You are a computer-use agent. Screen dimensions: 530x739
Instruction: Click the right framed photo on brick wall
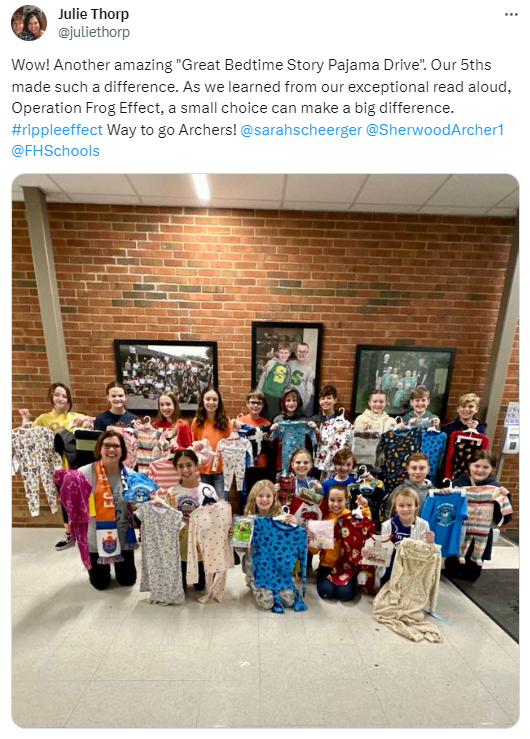point(403,379)
